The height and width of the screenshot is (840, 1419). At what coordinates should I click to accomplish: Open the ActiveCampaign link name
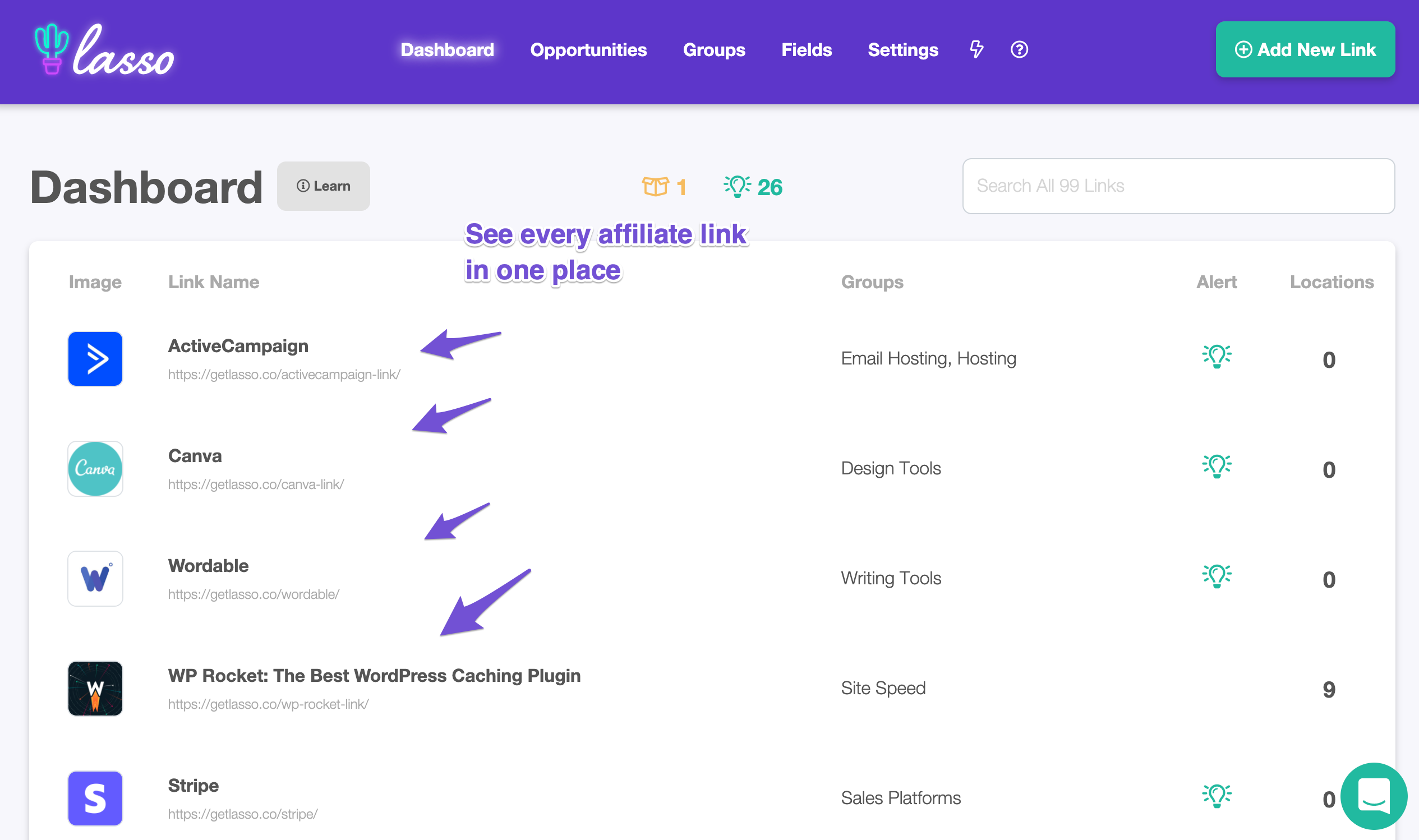[x=238, y=346]
